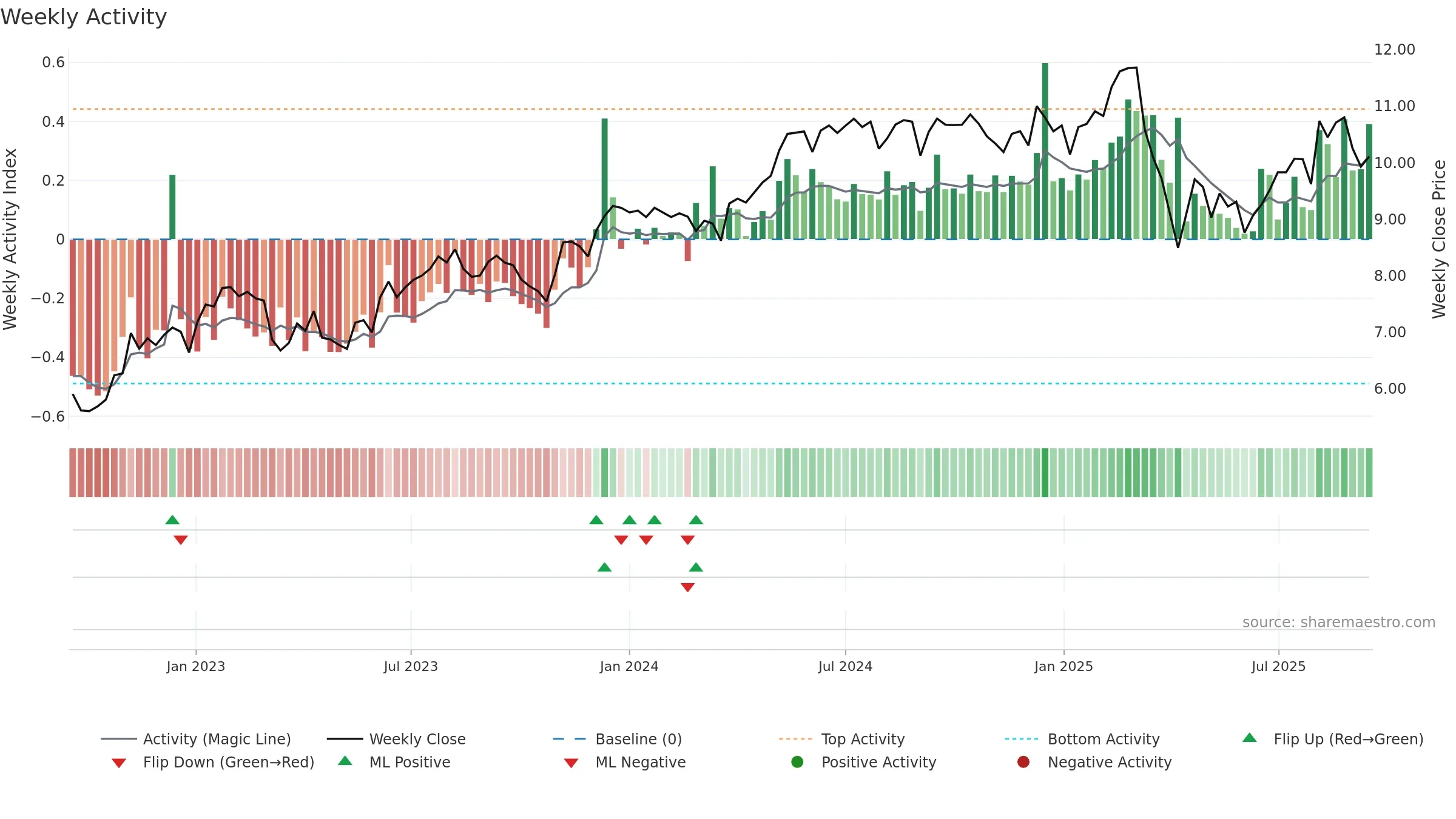
Task: Click the 6.00 price axis label
Action: pyautogui.click(x=1390, y=388)
